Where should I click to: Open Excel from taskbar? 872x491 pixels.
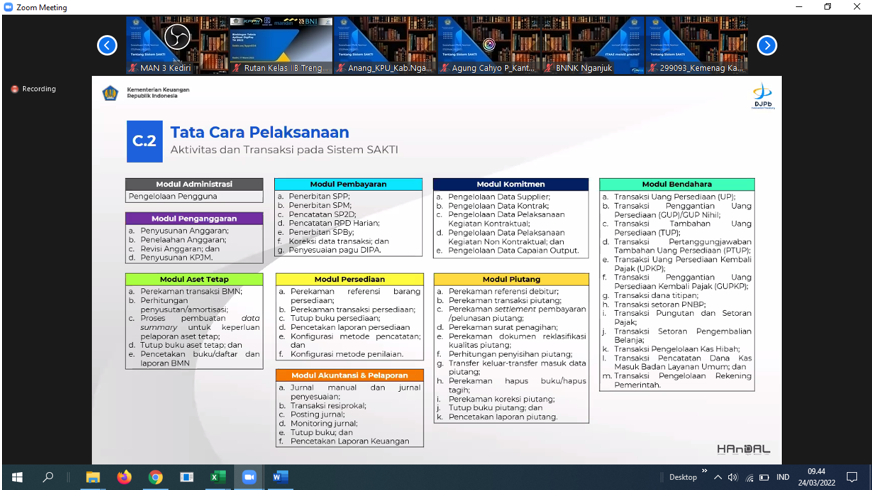217,477
